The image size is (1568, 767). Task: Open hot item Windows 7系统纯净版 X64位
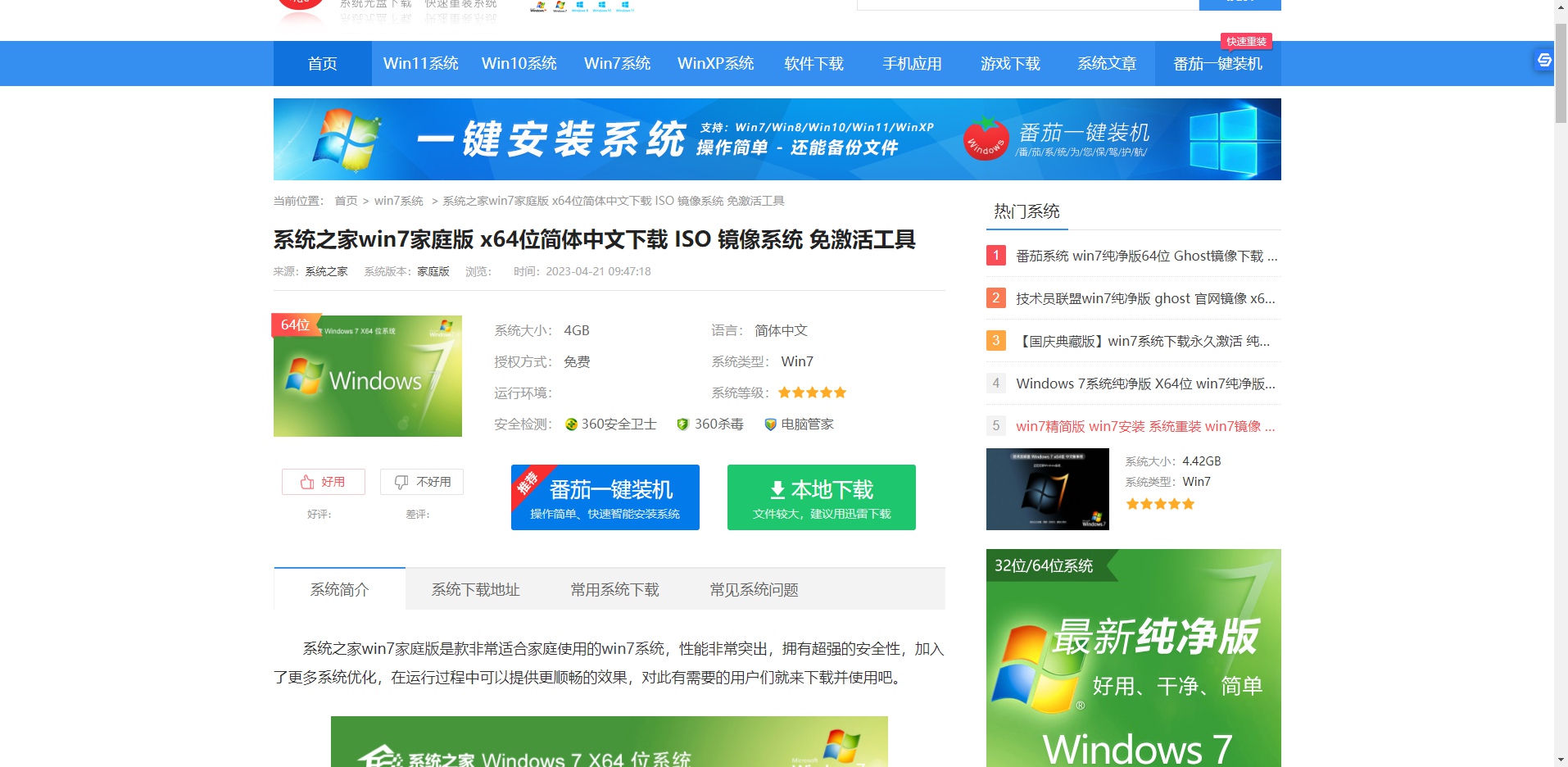tap(1146, 383)
